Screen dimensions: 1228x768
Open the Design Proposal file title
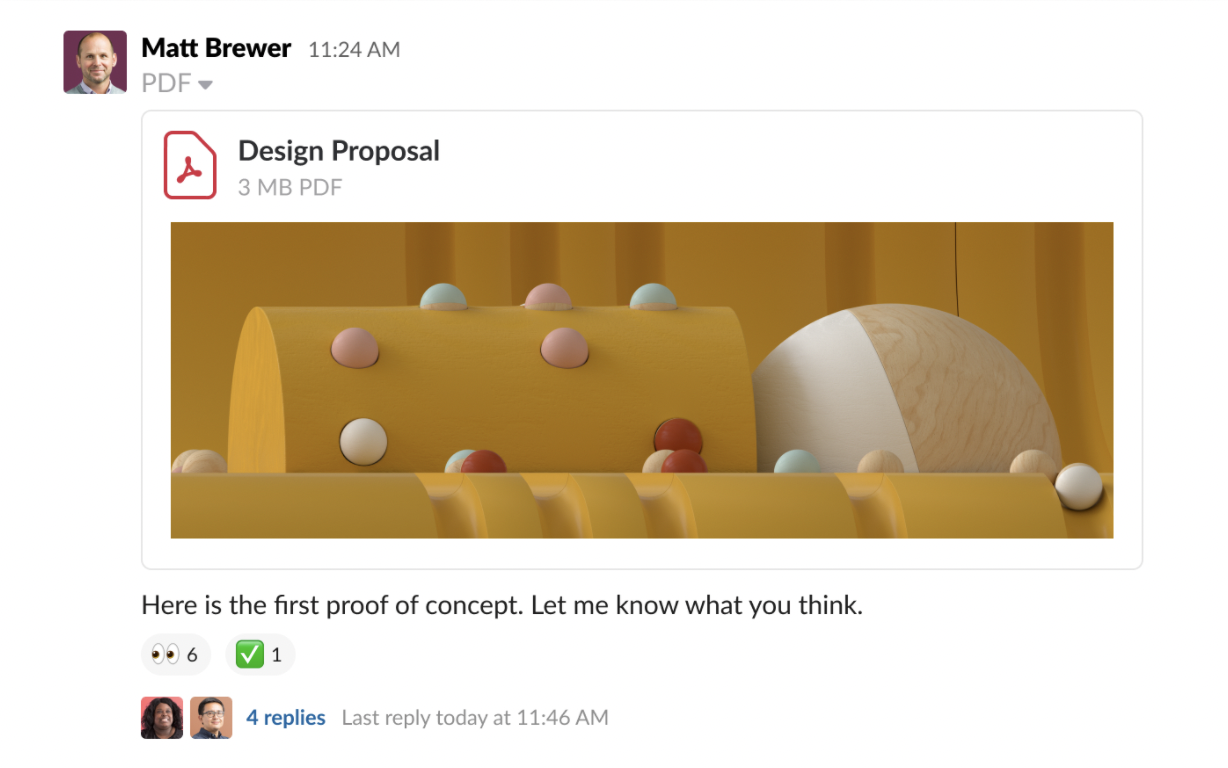[x=338, y=151]
